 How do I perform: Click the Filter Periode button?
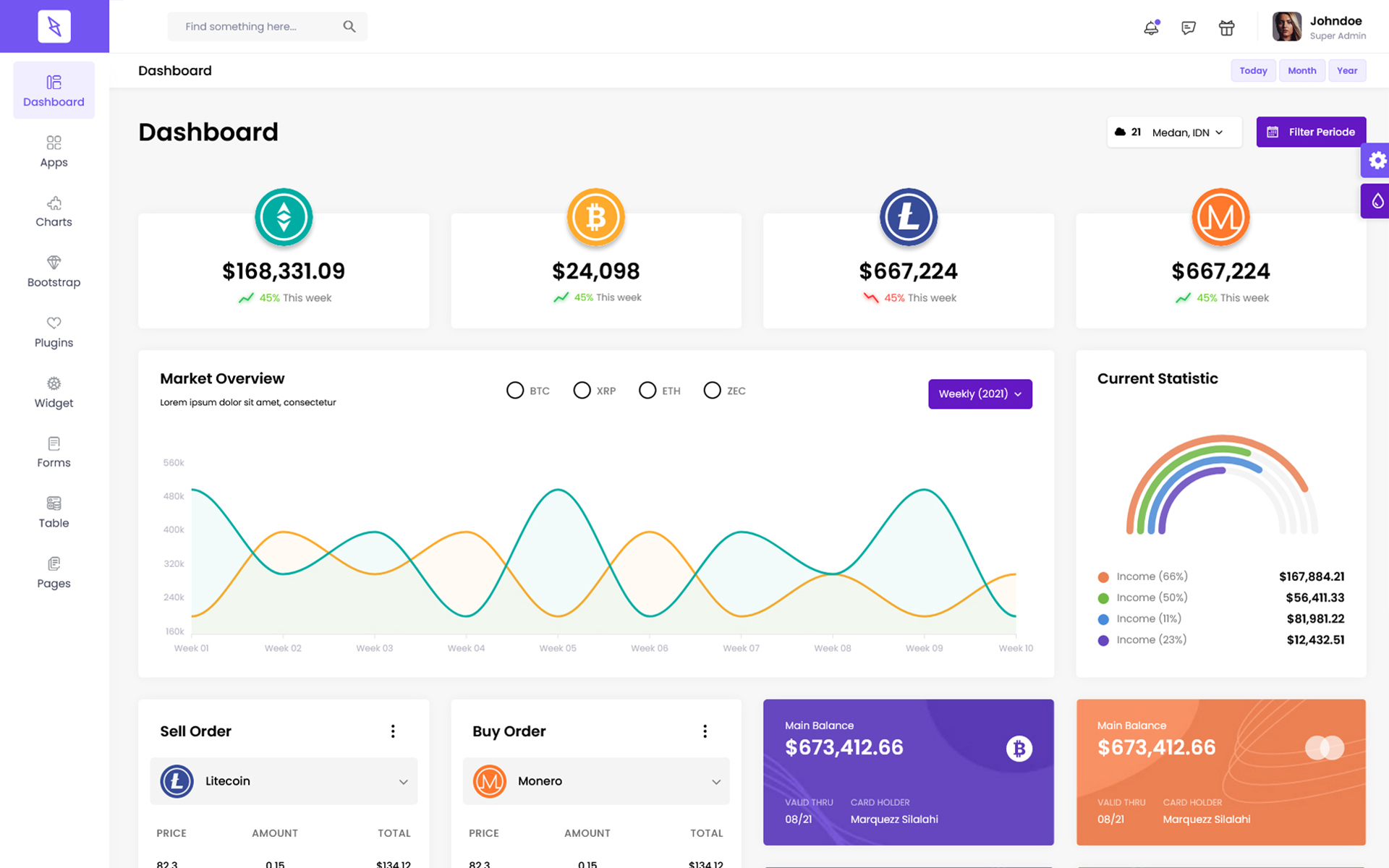click(1311, 132)
